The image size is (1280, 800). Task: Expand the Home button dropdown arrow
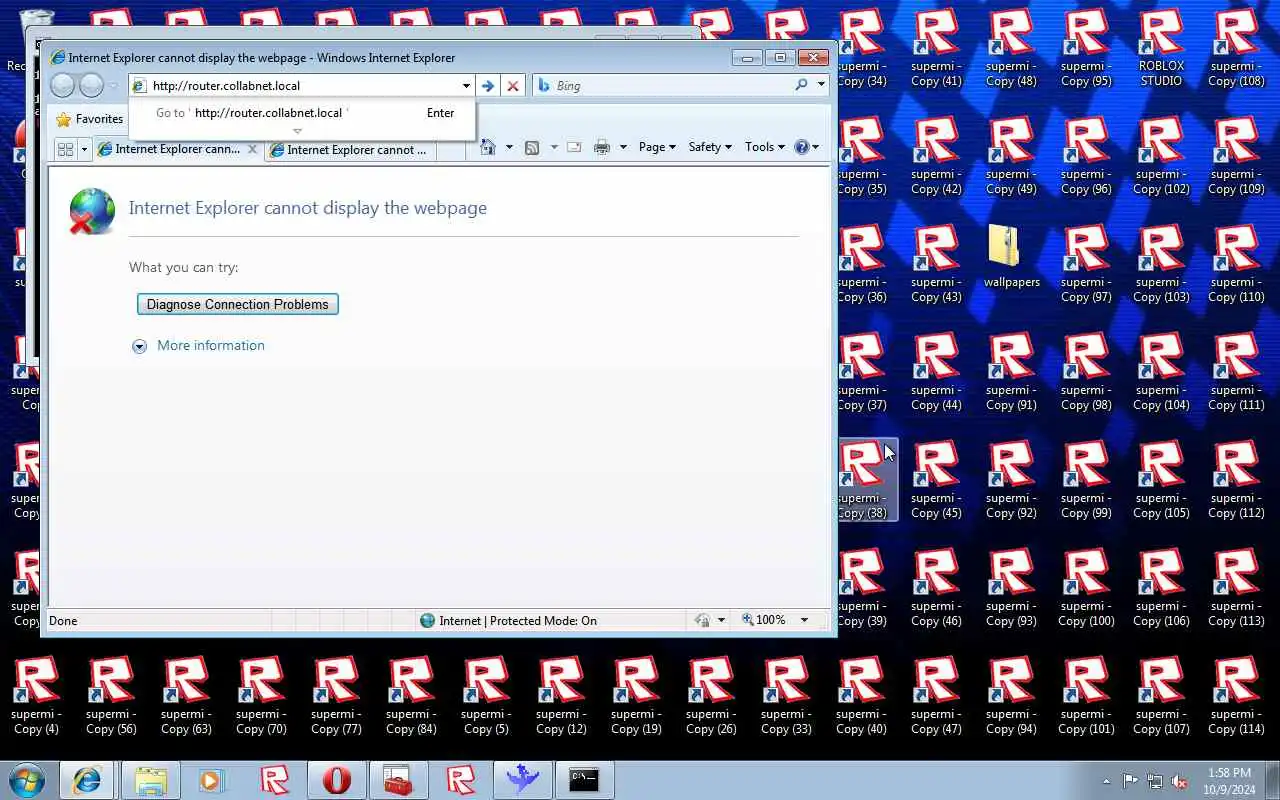[x=508, y=147]
